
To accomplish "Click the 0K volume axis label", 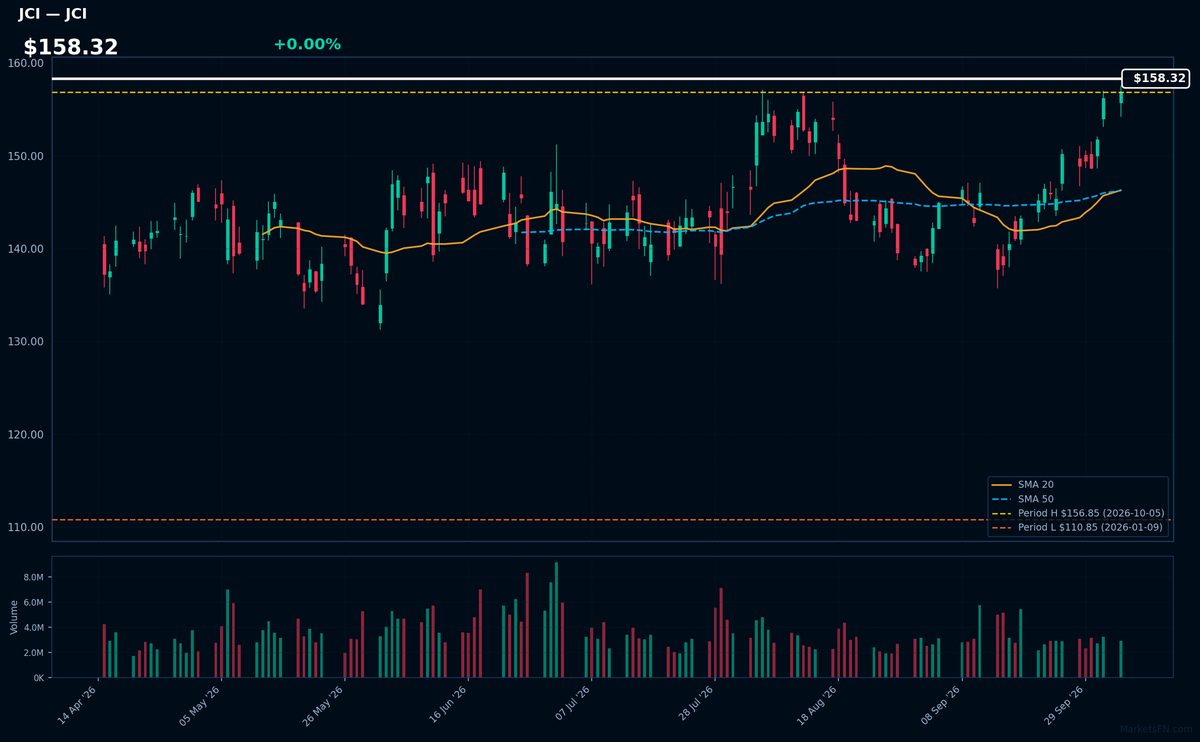I will point(38,678).
